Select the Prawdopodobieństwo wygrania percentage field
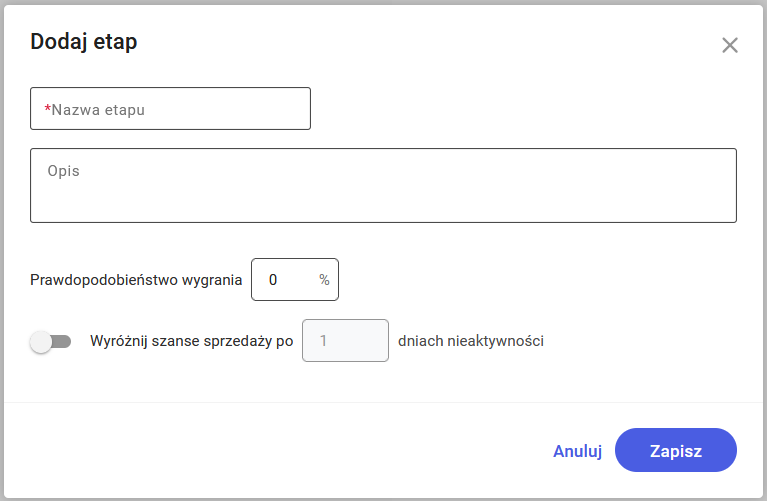 [x=285, y=280]
